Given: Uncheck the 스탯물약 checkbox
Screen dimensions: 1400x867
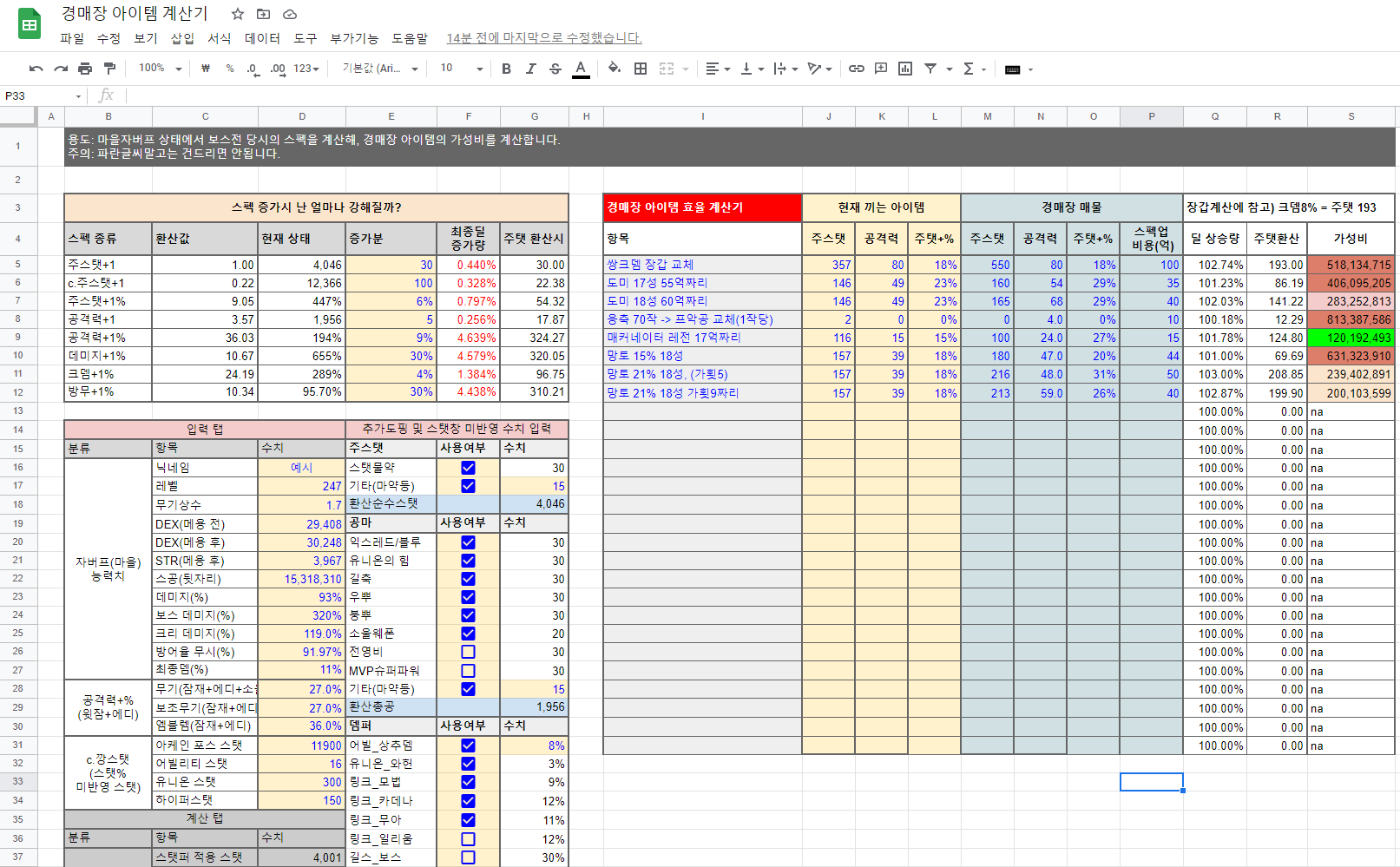Looking at the screenshot, I should (468, 468).
